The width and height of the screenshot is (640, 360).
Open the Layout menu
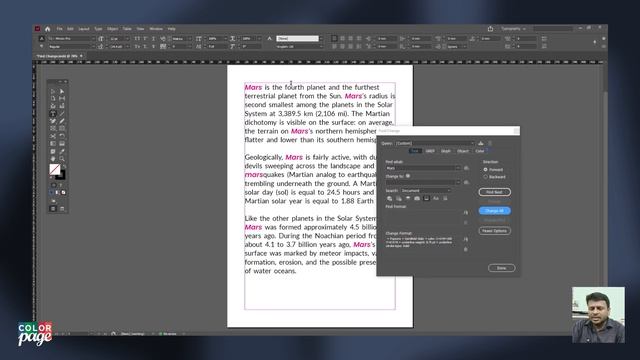click(84, 29)
